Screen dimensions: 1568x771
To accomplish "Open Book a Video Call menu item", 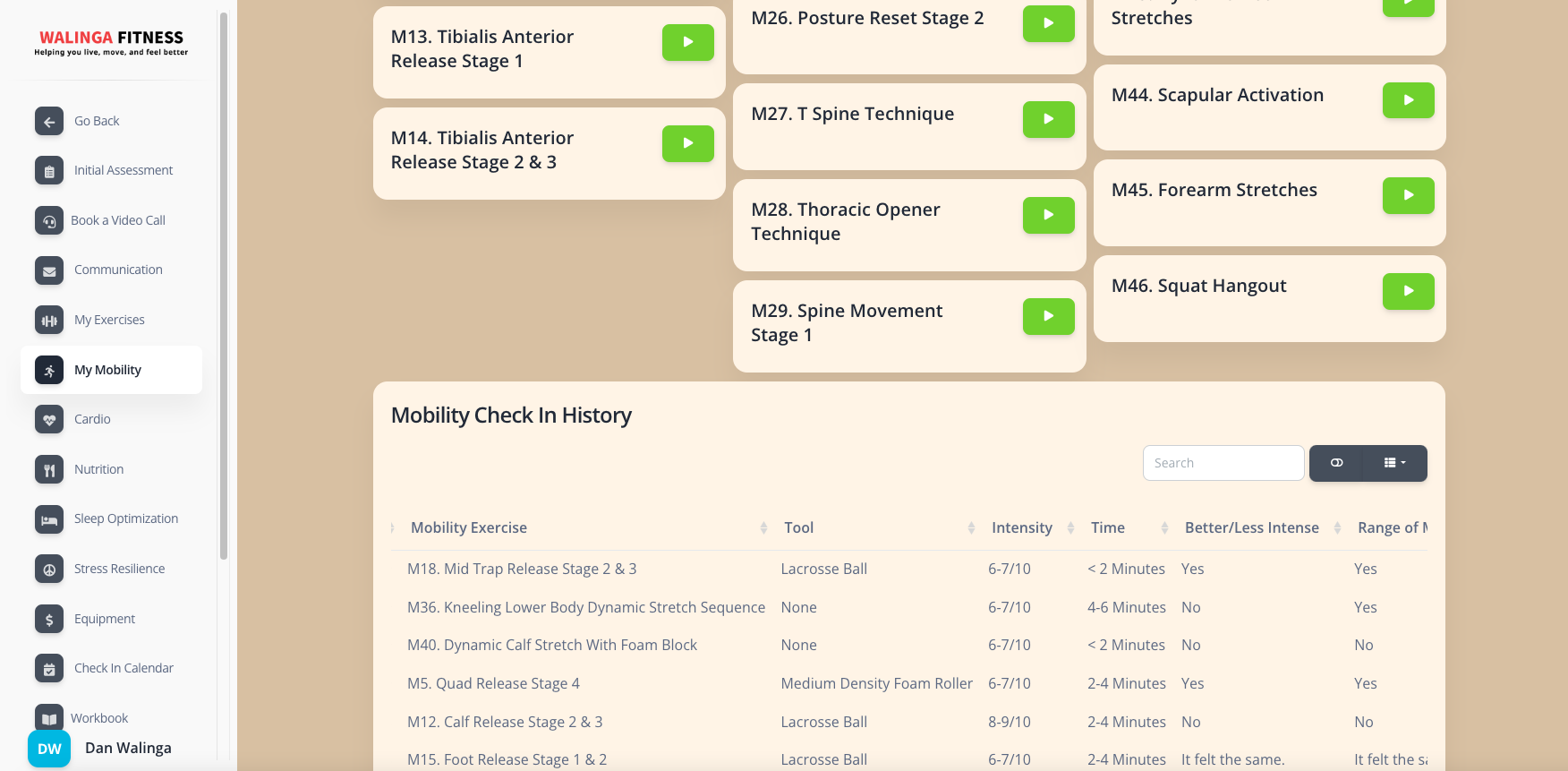I will click(x=118, y=220).
